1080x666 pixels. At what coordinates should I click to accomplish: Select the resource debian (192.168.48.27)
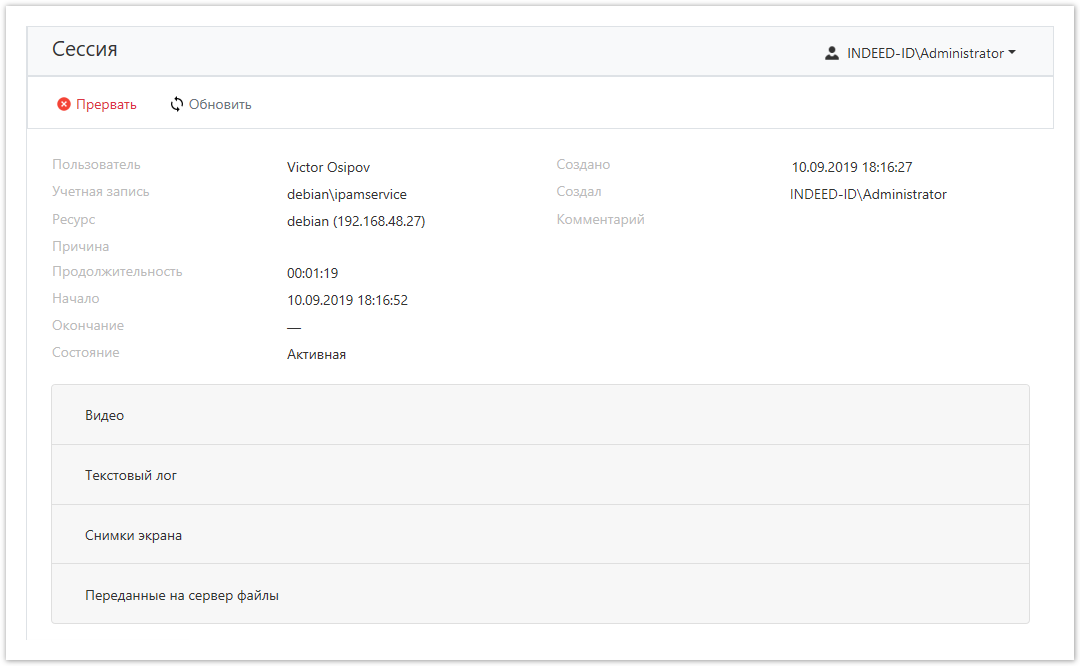[x=356, y=221]
